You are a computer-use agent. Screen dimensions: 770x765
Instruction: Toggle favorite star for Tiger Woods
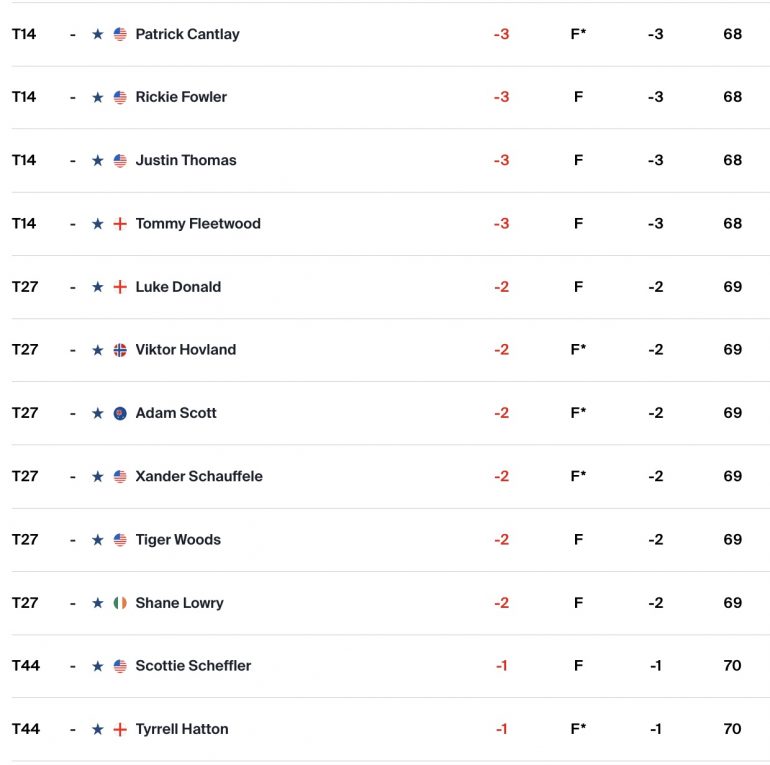[x=98, y=540]
